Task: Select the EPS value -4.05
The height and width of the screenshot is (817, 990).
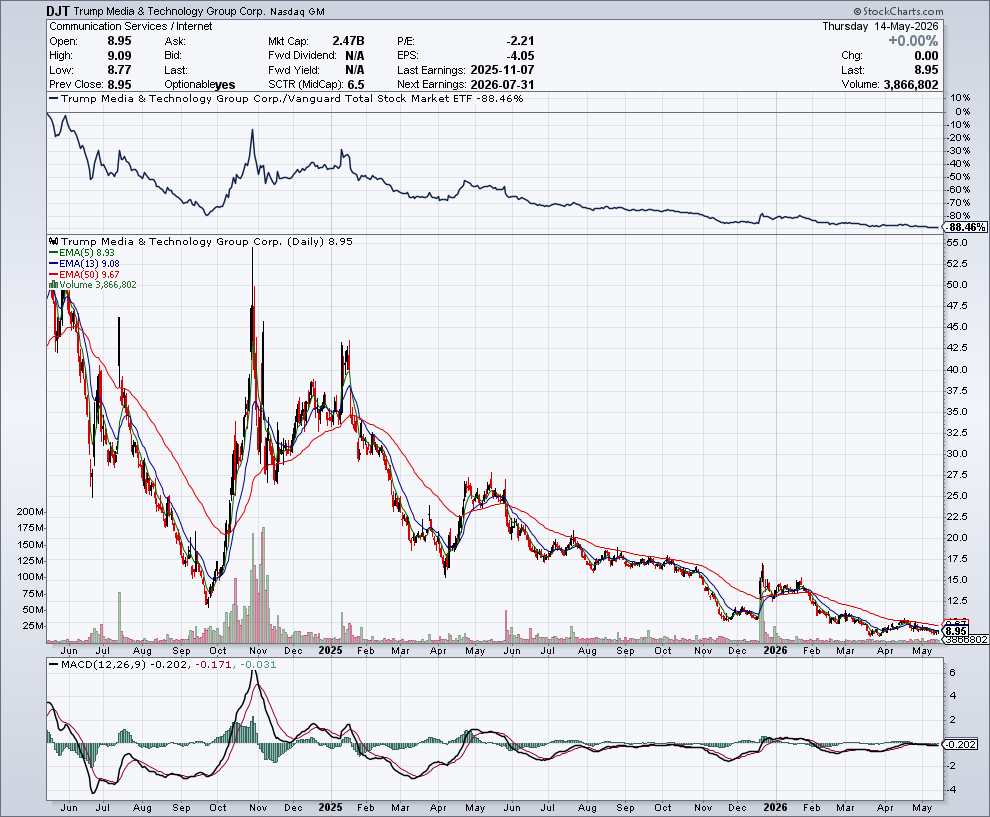Action: click(x=520, y=56)
